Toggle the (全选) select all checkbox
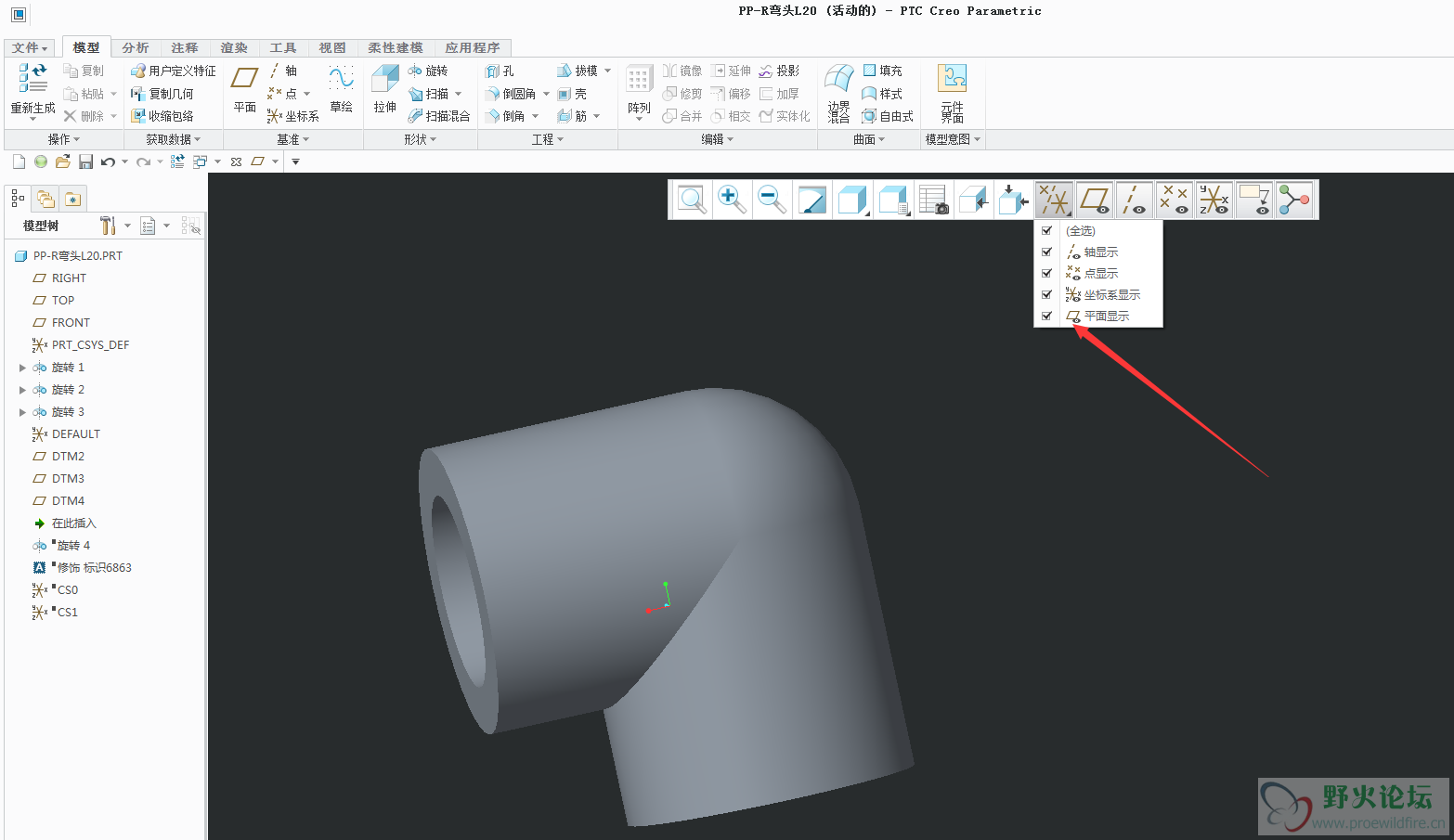 [1046, 231]
